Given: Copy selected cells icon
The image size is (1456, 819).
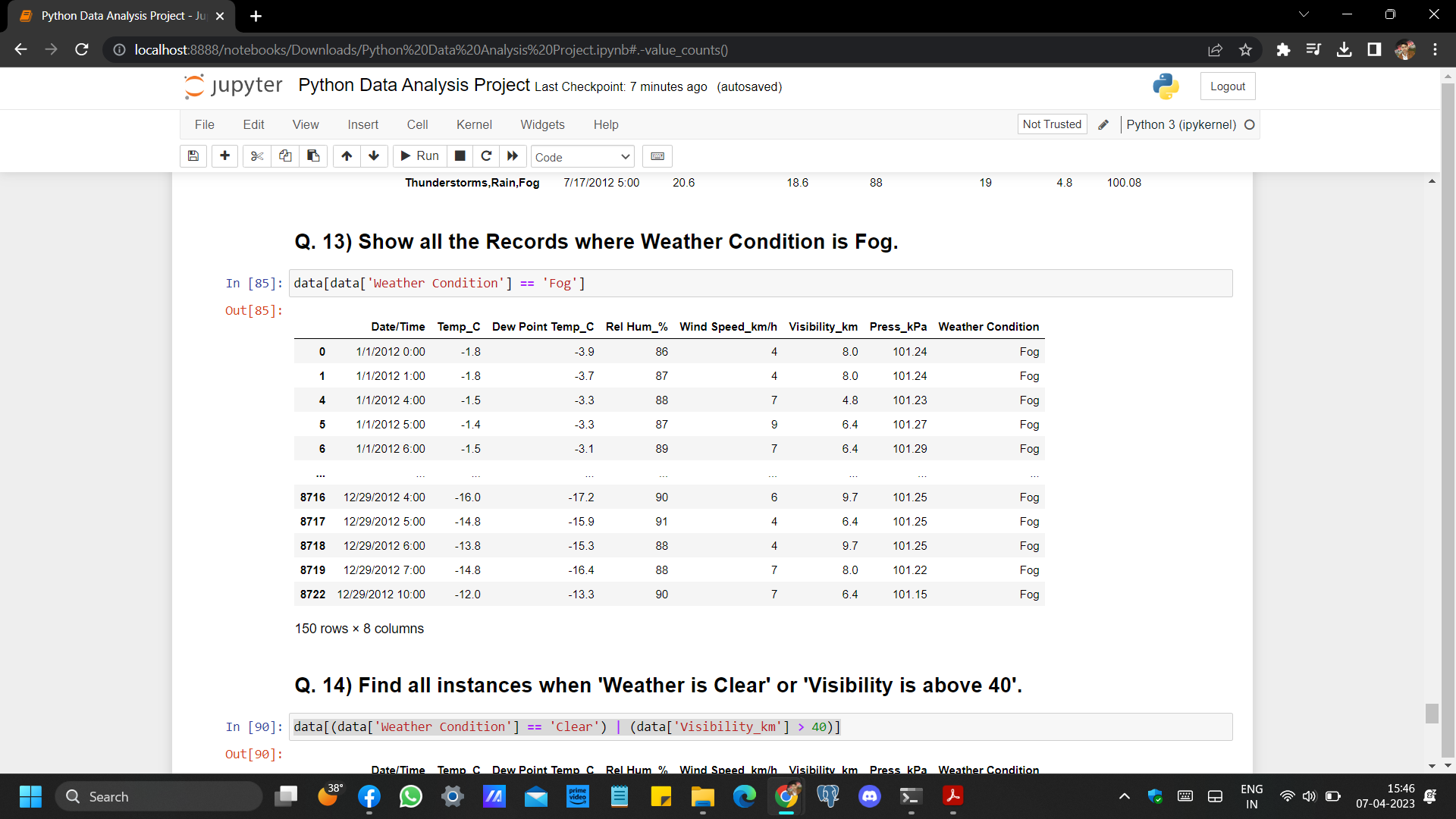Looking at the screenshot, I should point(285,156).
